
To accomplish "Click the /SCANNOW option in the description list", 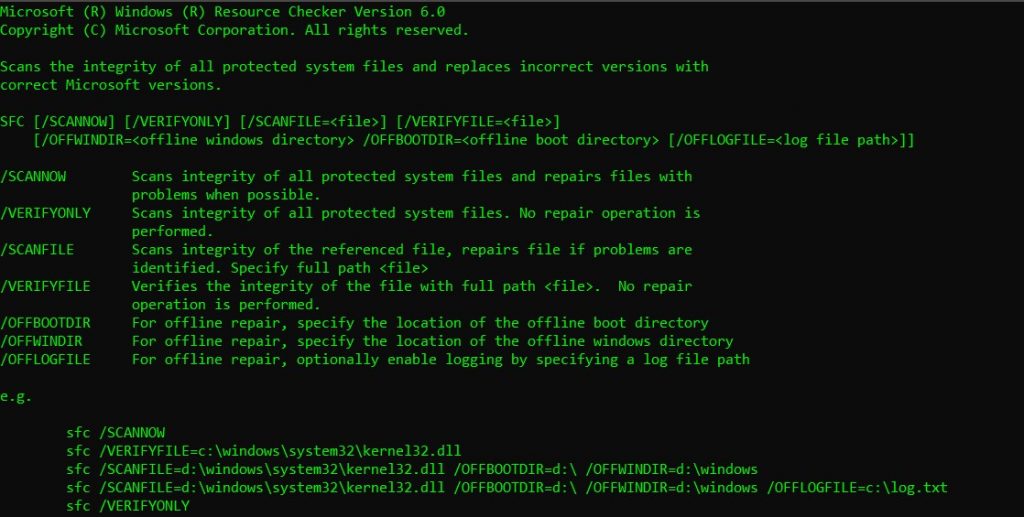I will point(33,176).
